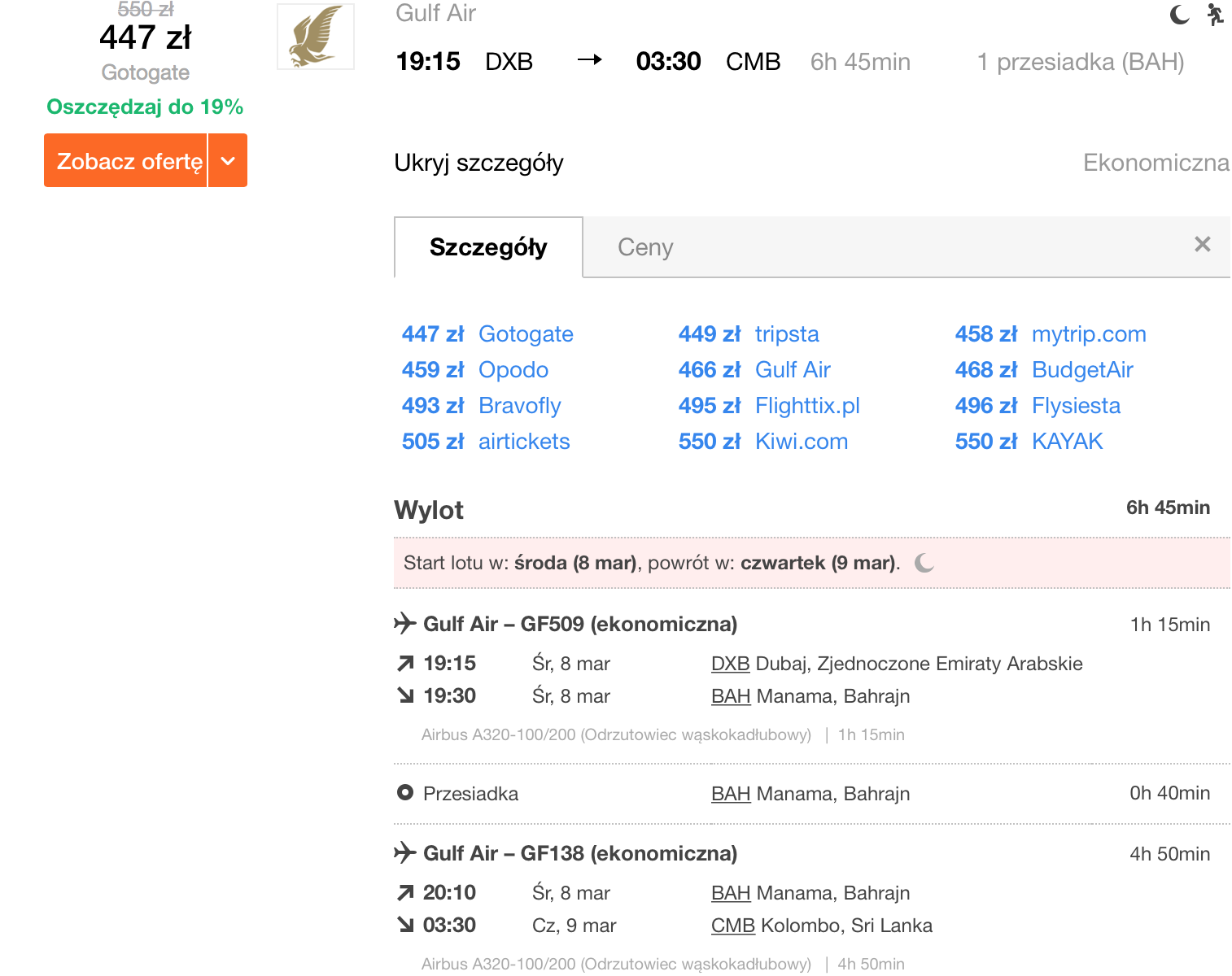Image resolution: width=1232 pixels, height=976 pixels.
Task: Click the arrival arrow icon beside 19:30
Action: pyautogui.click(x=405, y=695)
